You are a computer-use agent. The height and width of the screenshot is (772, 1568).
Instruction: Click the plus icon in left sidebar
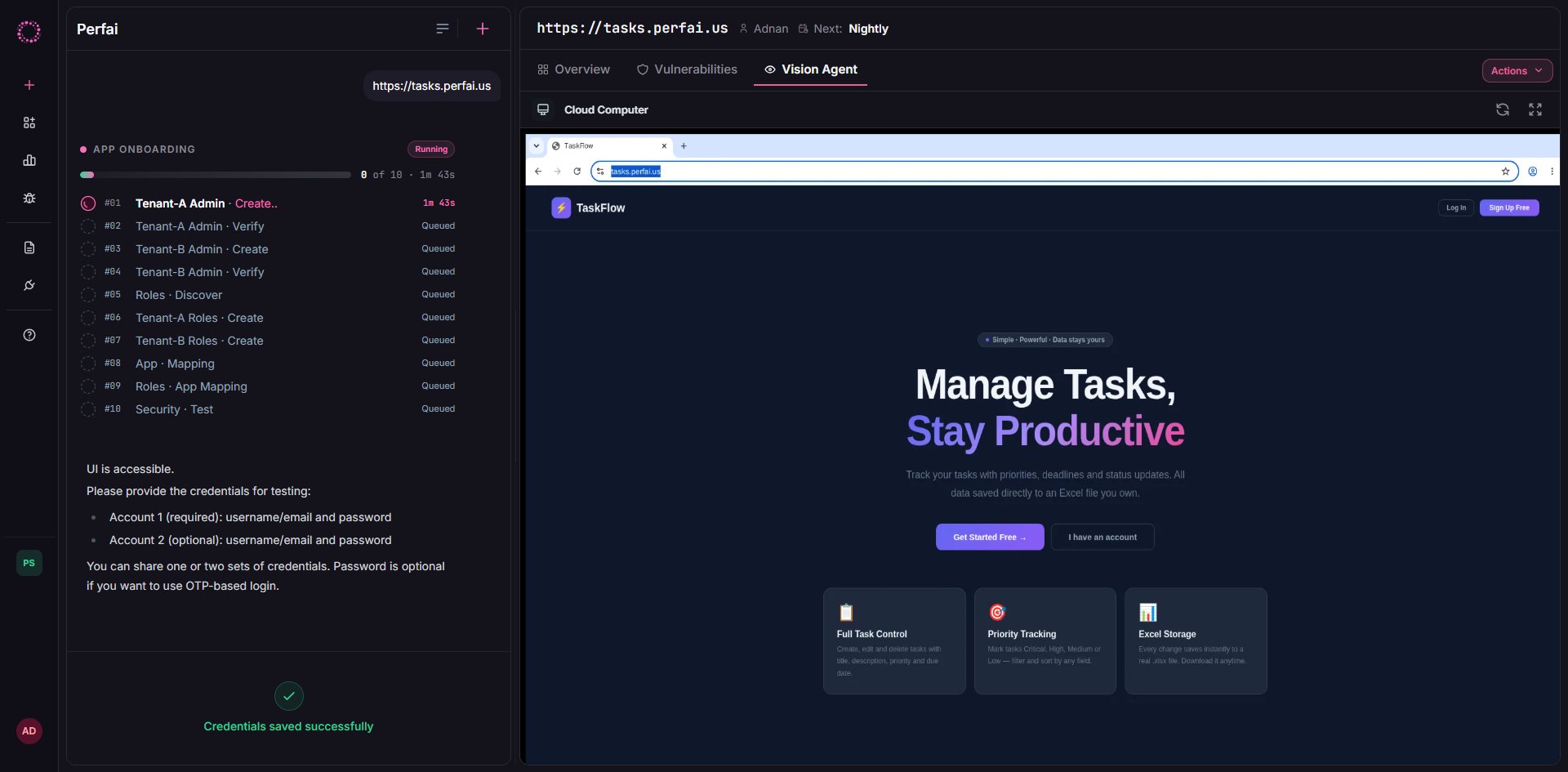pyautogui.click(x=29, y=85)
